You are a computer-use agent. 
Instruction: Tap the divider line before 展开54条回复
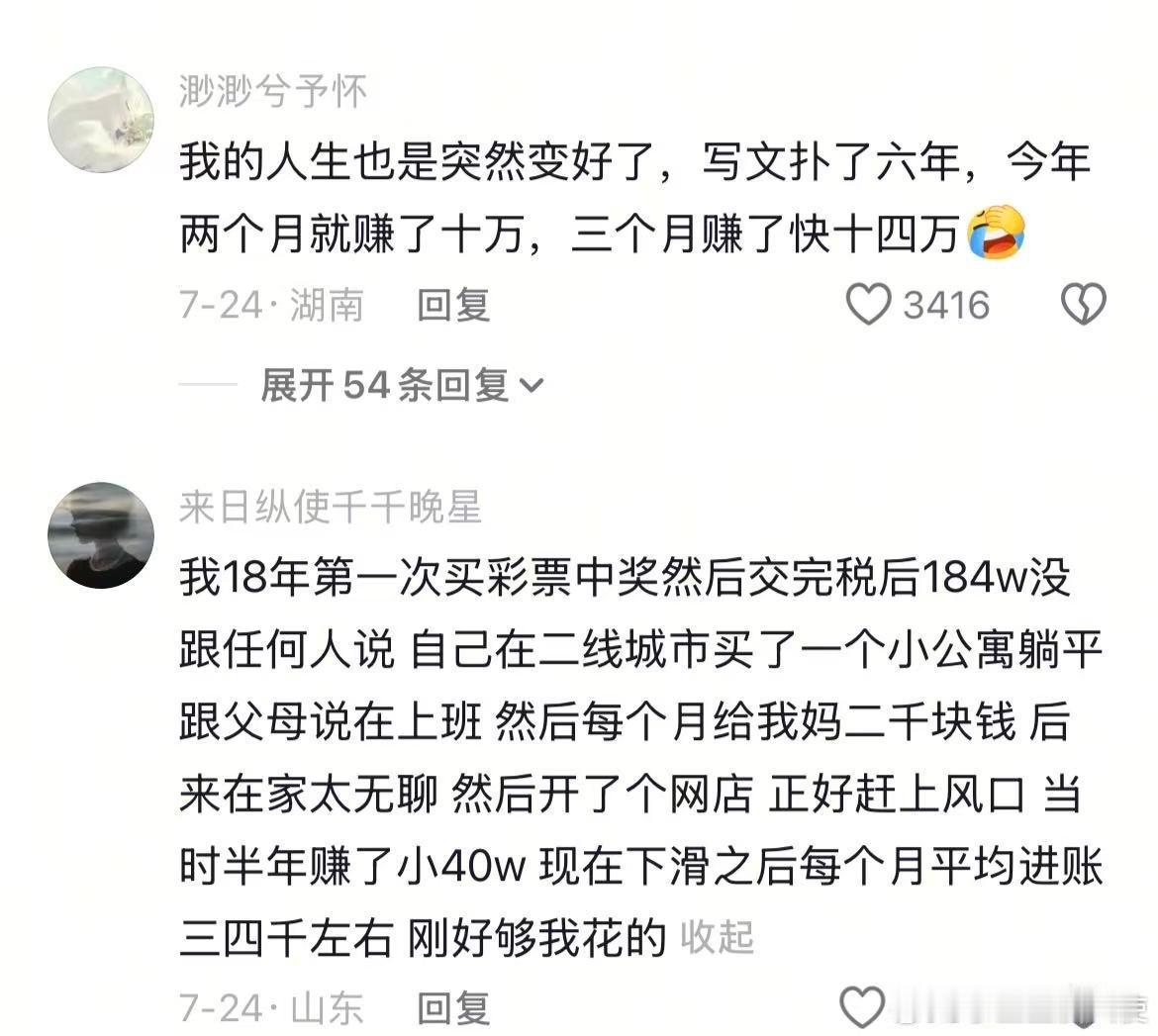coord(208,385)
